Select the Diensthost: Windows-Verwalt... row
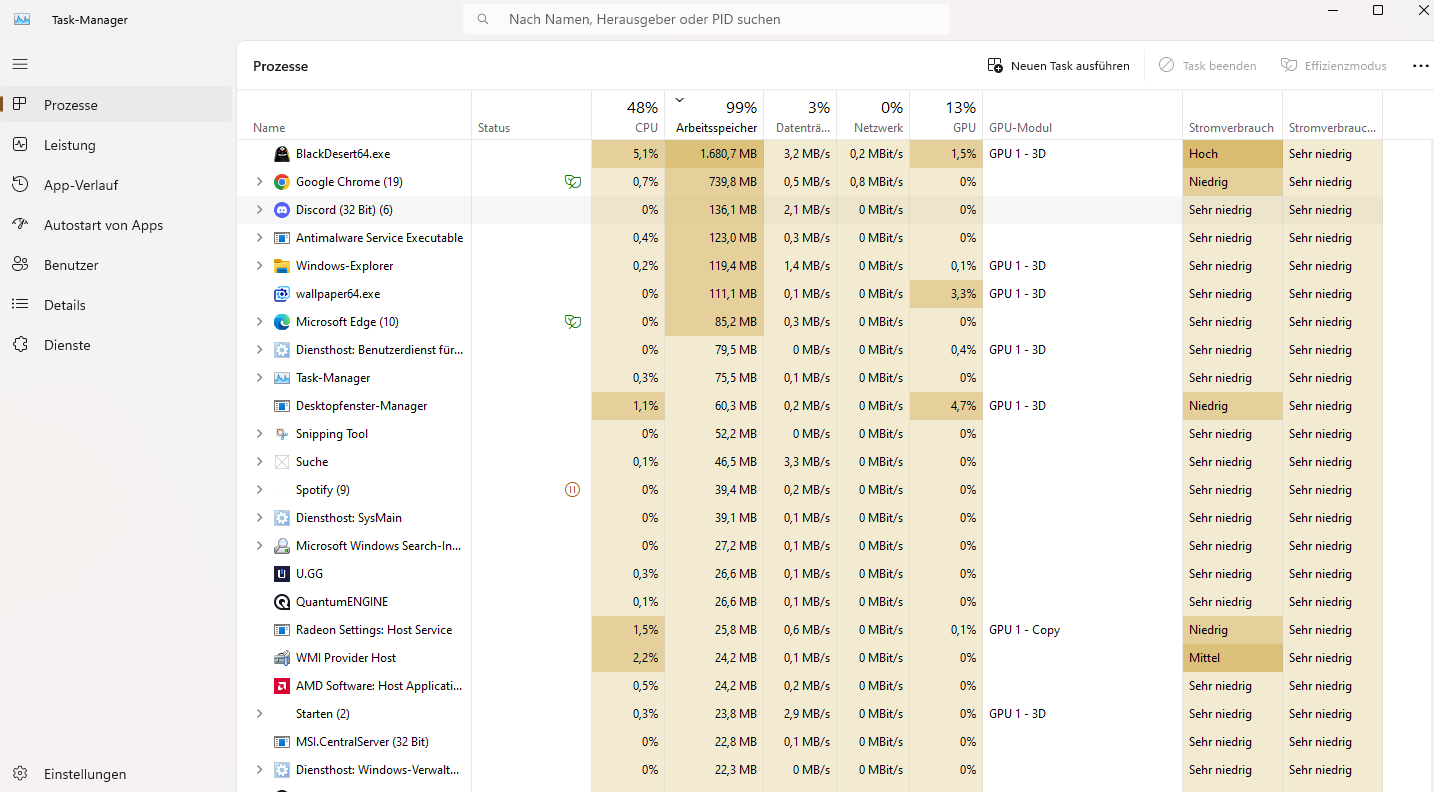This screenshot has height=792, width=1434. [x=810, y=770]
